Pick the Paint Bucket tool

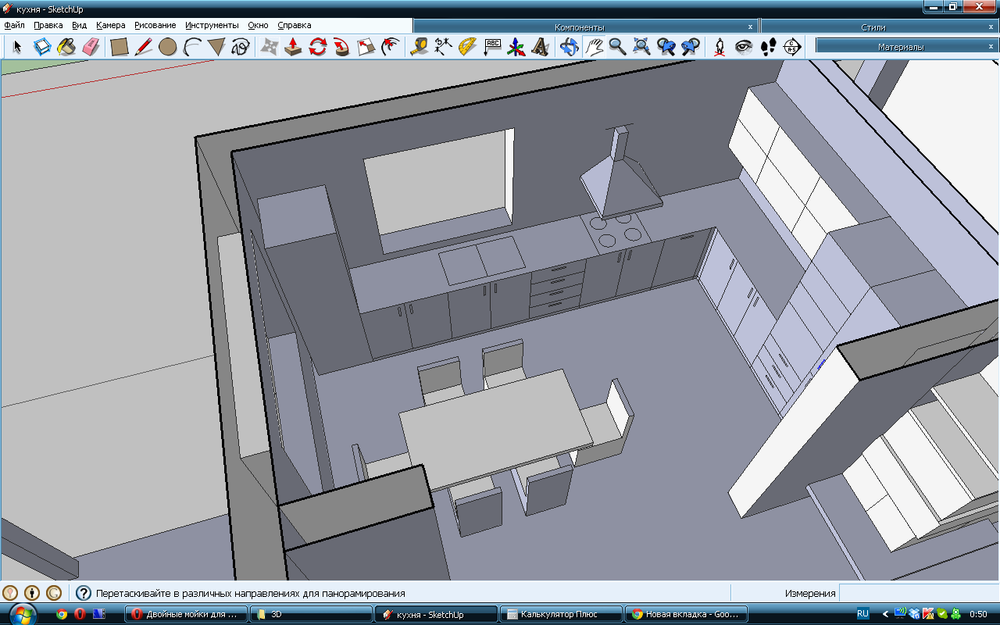pyautogui.click(x=66, y=47)
